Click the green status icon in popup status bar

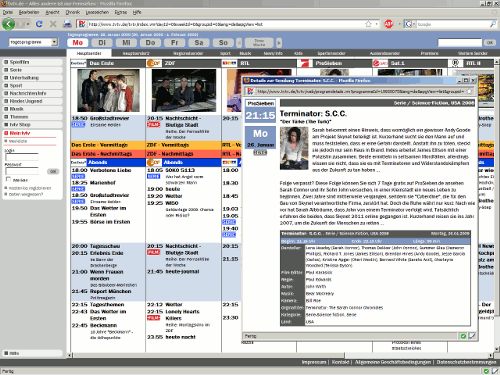click(463, 336)
